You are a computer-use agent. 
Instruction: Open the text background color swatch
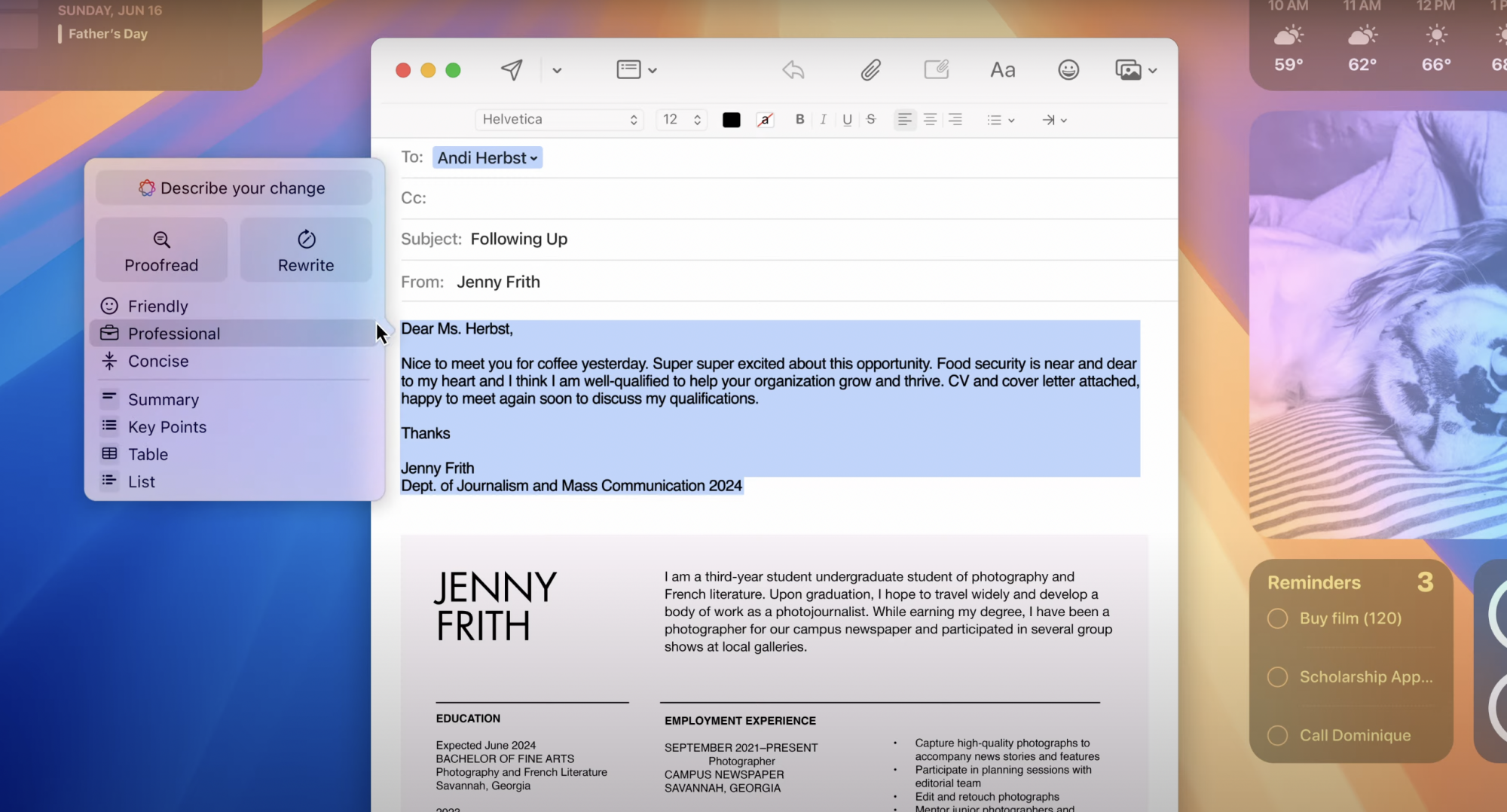tap(765, 120)
